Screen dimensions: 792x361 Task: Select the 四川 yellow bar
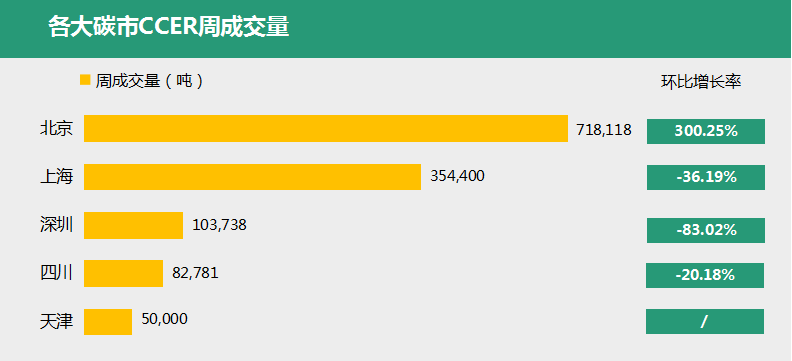[123, 273]
